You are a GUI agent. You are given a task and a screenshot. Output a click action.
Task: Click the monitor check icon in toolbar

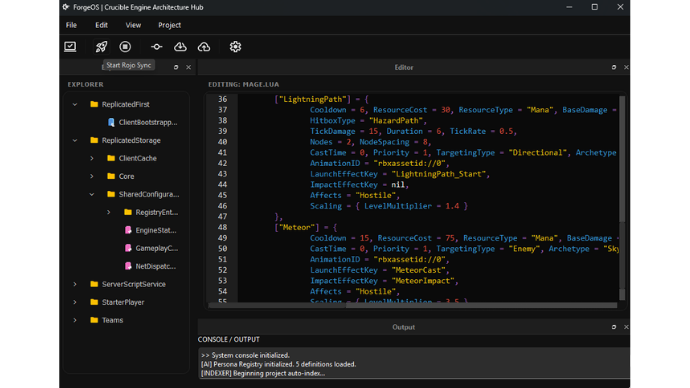[70, 47]
